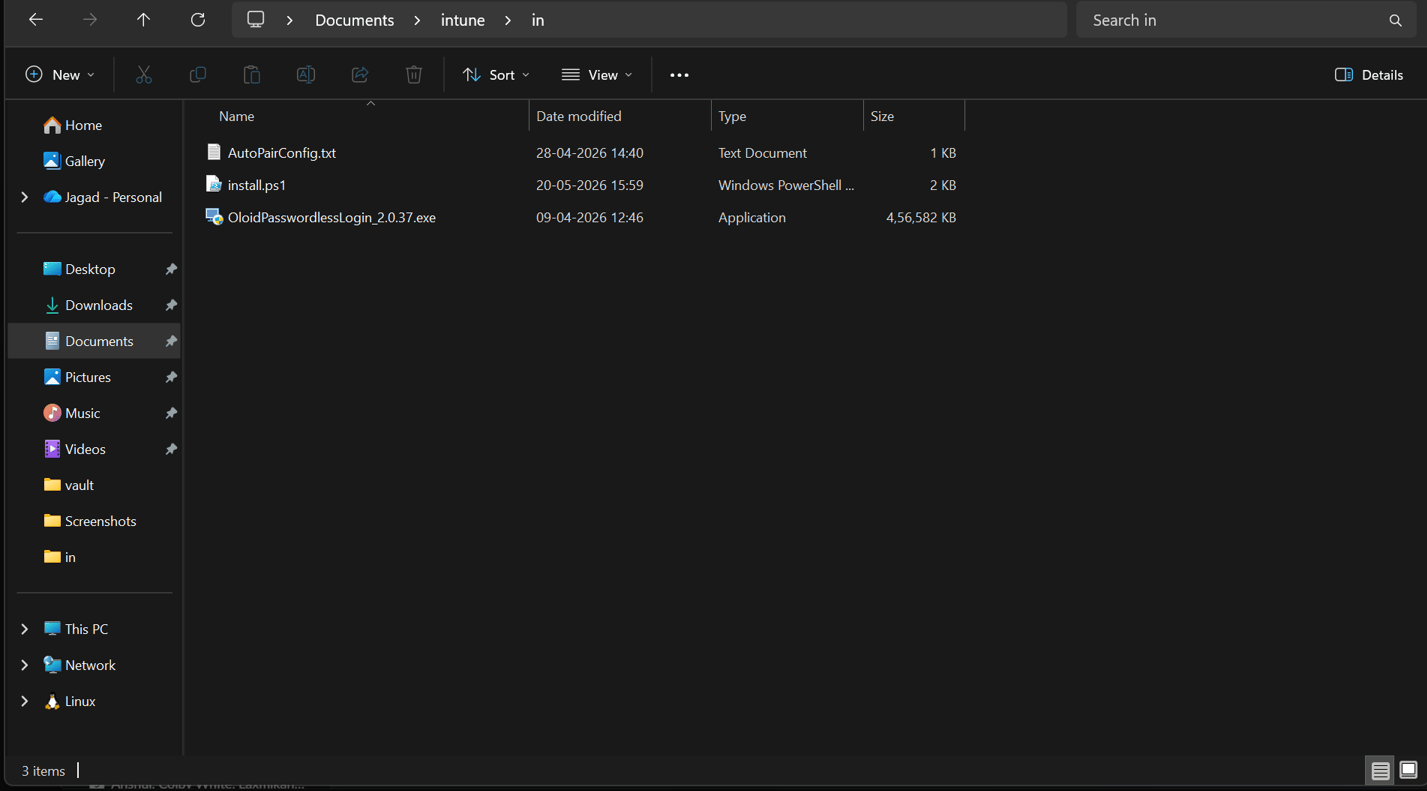Open the See more ellipsis menu

click(x=679, y=75)
